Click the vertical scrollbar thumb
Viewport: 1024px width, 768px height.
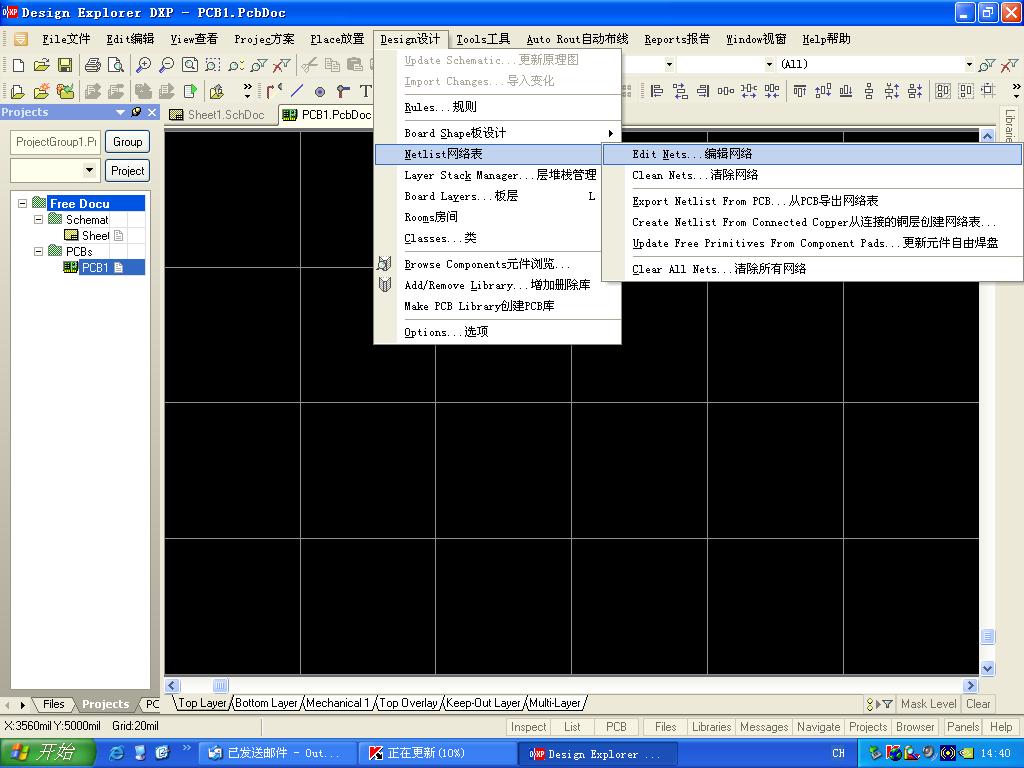(x=987, y=636)
